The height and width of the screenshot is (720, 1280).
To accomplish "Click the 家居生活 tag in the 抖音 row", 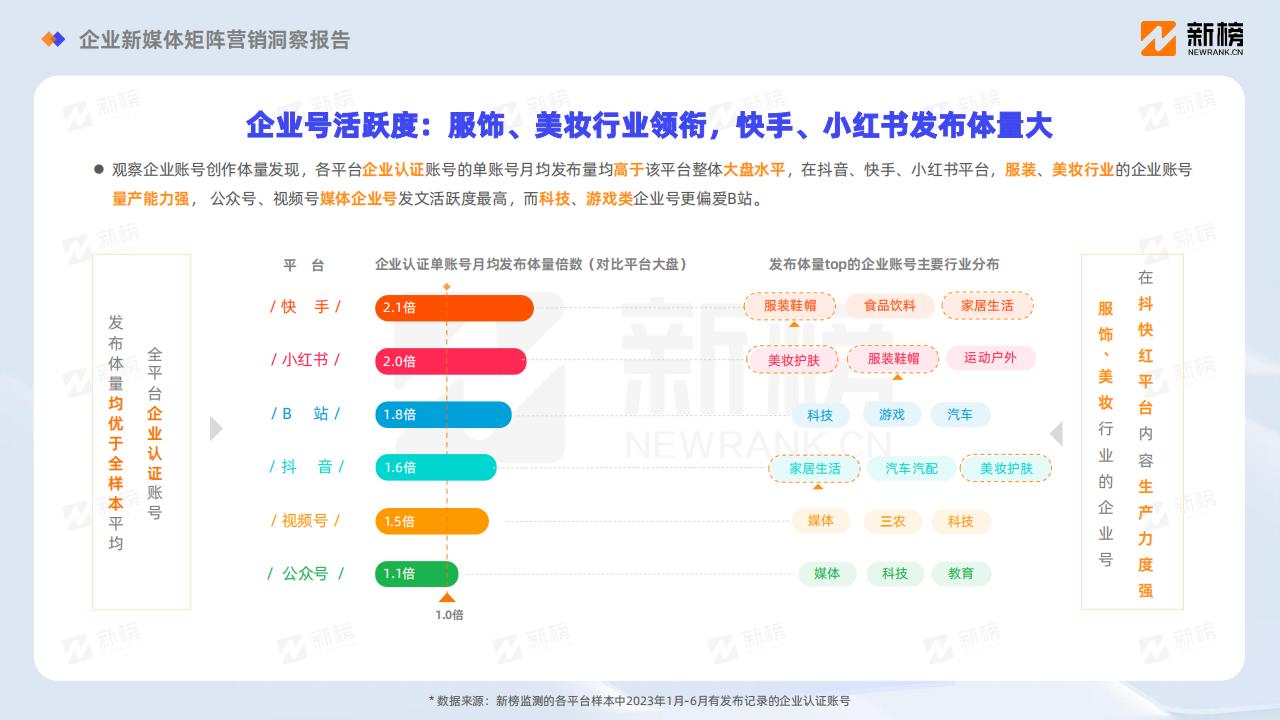I will point(815,468).
